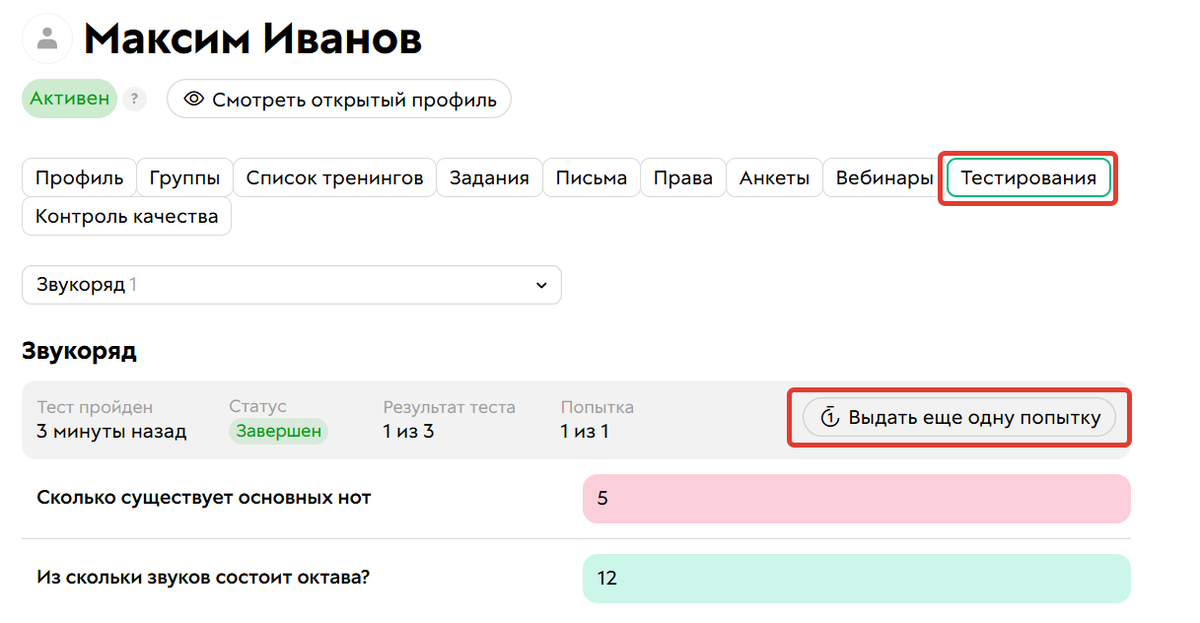
Task: Select the Анкеты tab
Action: tap(774, 177)
